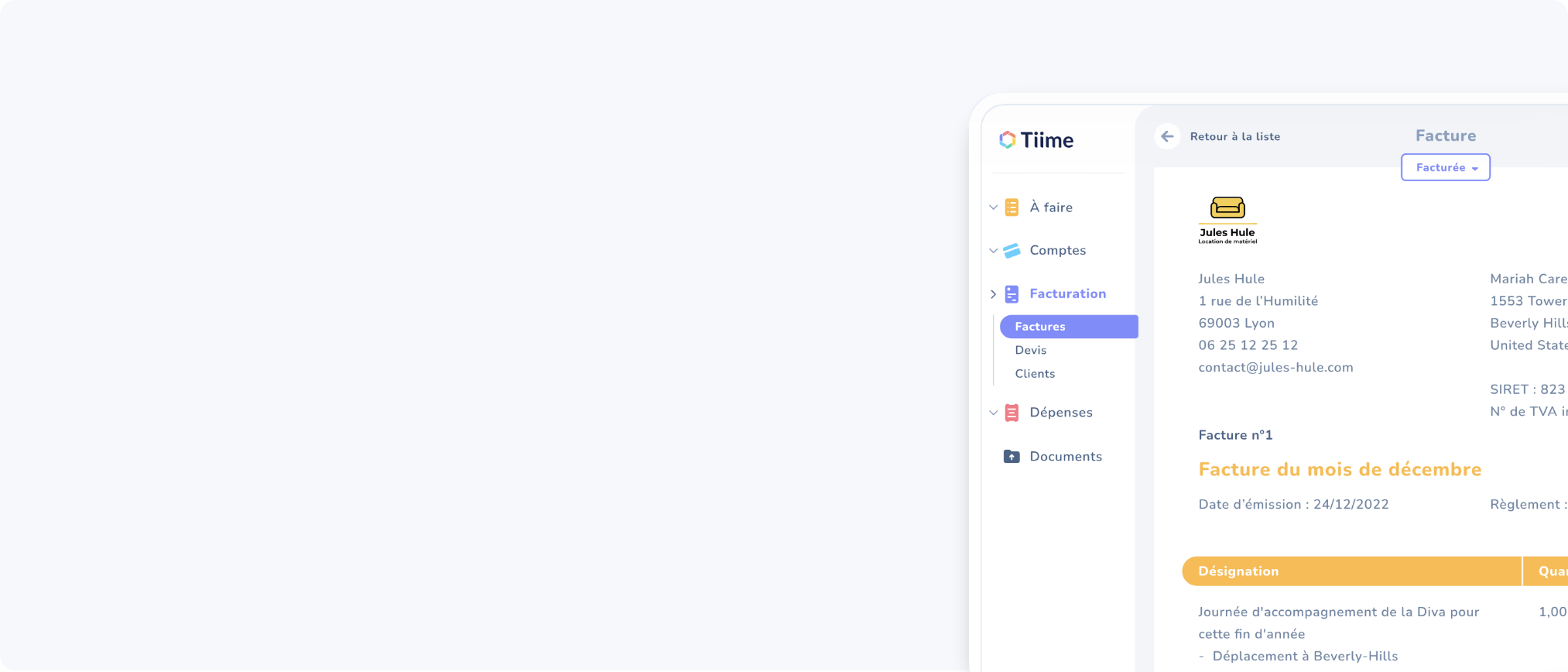This screenshot has height=672, width=1568.
Task: Click the Tiime hexagon logo
Action: pyautogui.click(x=1007, y=139)
